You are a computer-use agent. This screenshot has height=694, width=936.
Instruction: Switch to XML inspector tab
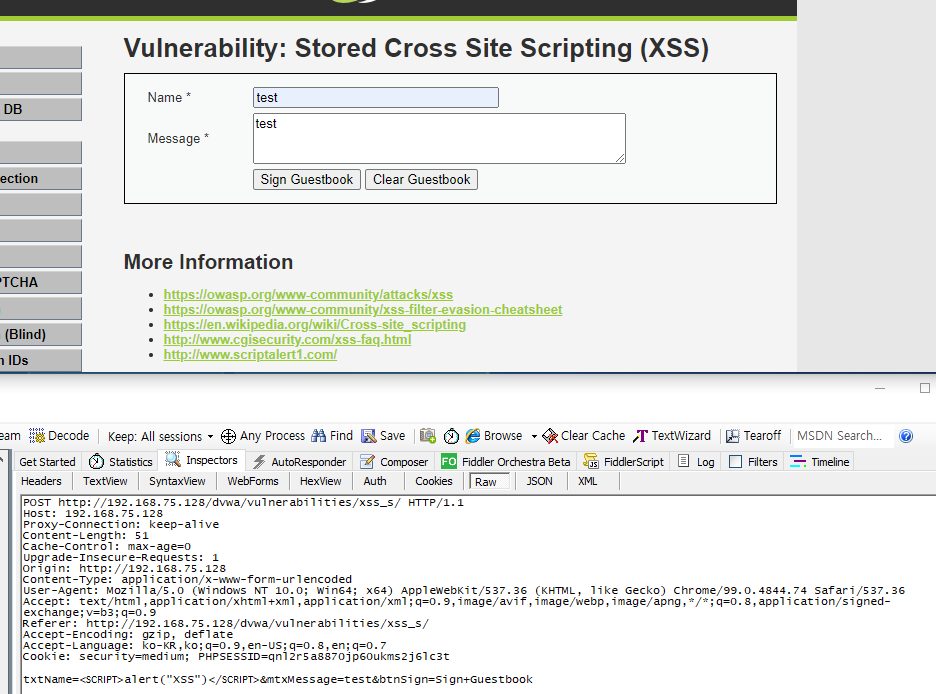click(x=587, y=481)
